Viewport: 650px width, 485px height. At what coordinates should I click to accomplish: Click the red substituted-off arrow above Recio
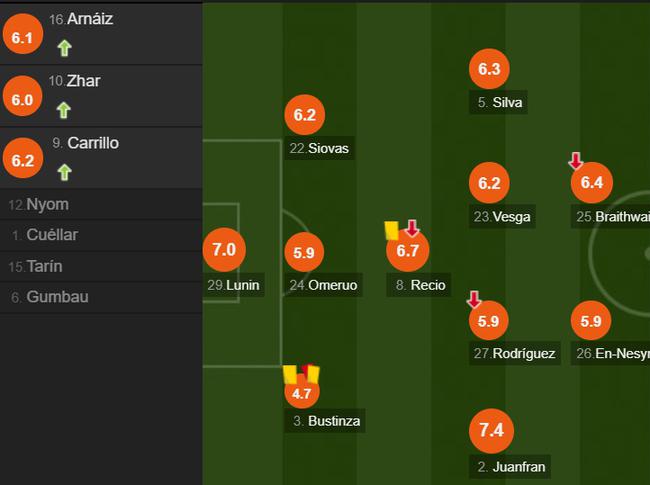(x=412, y=228)
